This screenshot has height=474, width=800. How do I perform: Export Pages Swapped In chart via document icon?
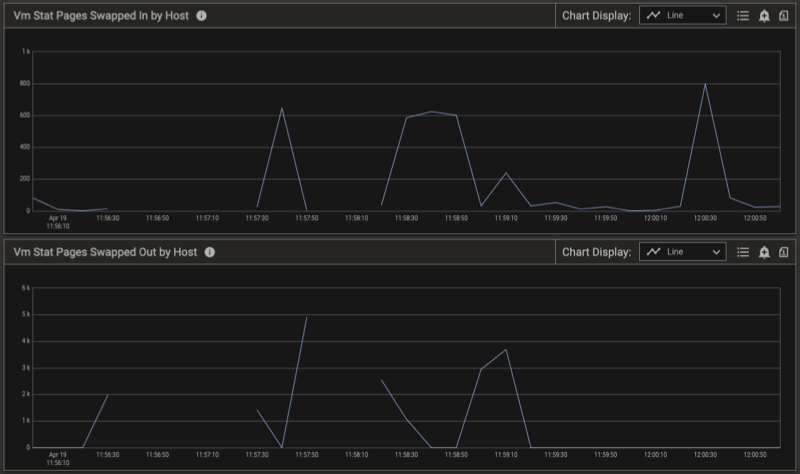pyautogui.click(x=784, y=16)
